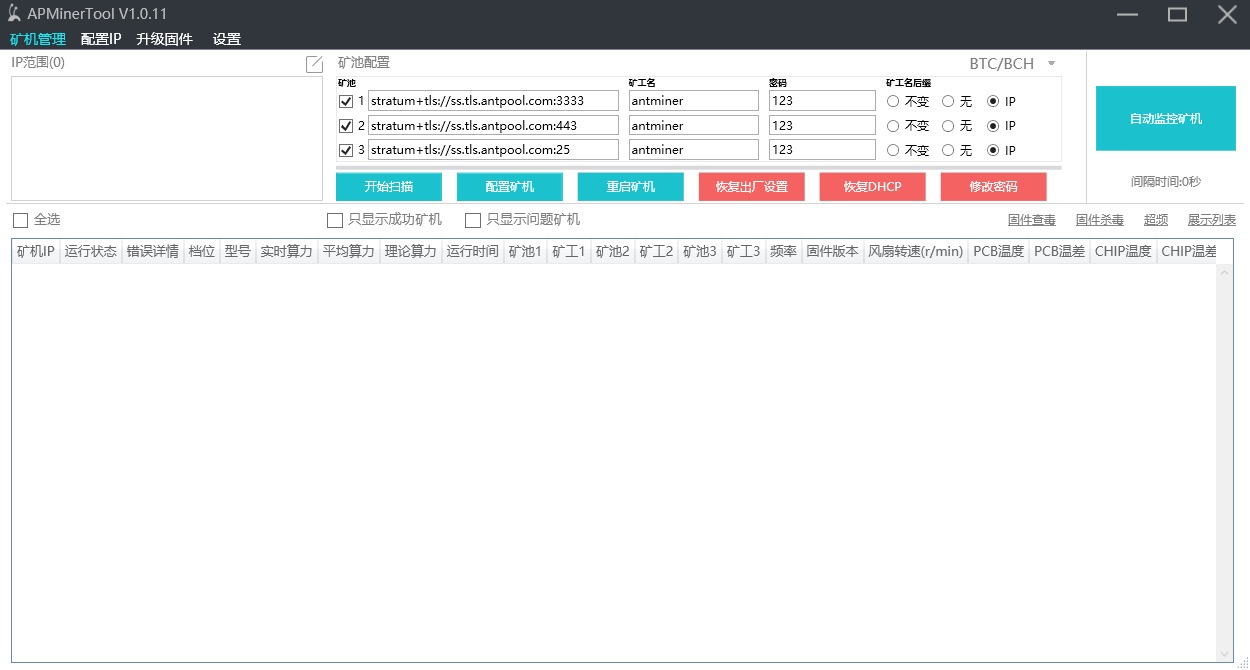This screenshot has width=1250, height=670.
Task: Click the 超频 overclock link
Action: 1156,220
